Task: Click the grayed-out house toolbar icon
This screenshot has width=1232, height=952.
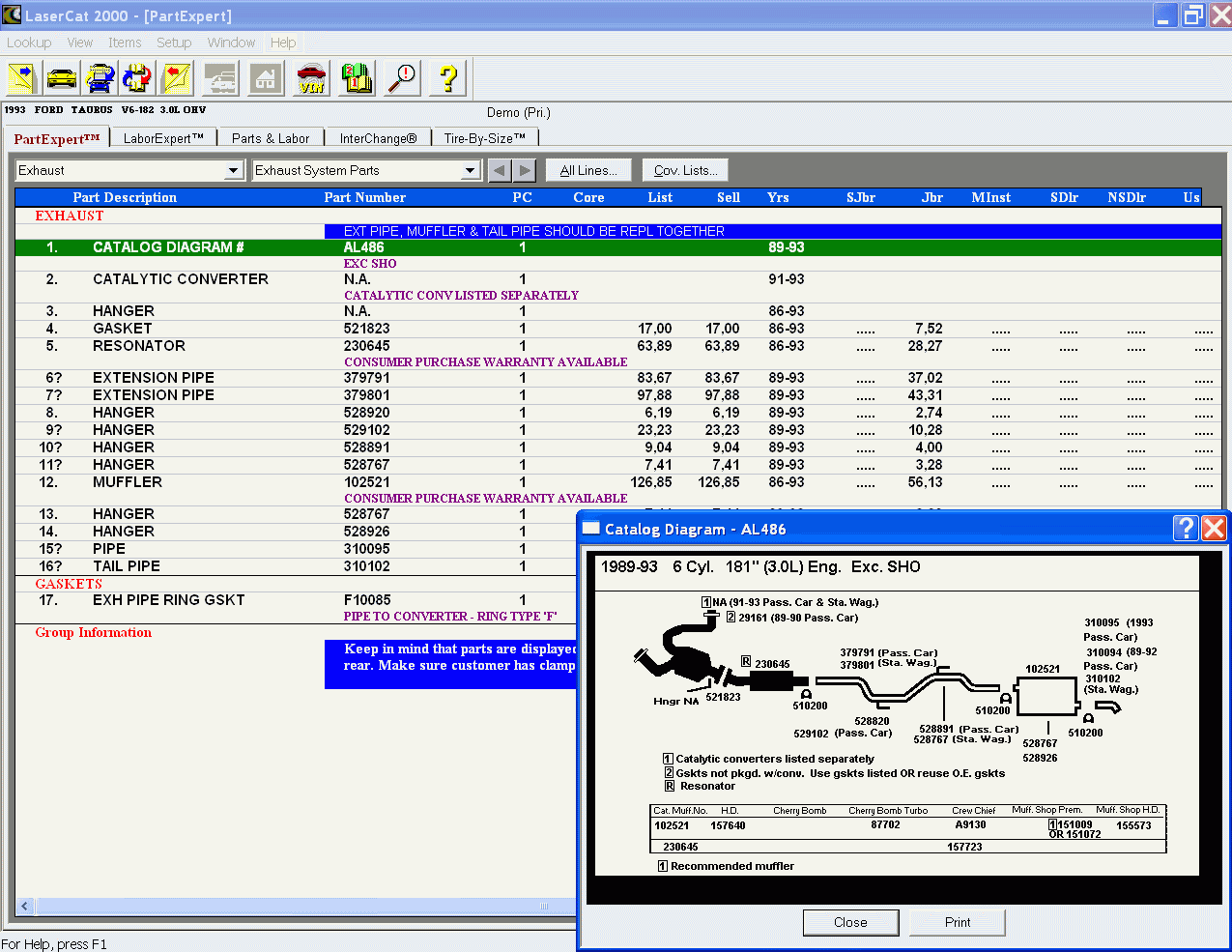Action: click(266, 78)
